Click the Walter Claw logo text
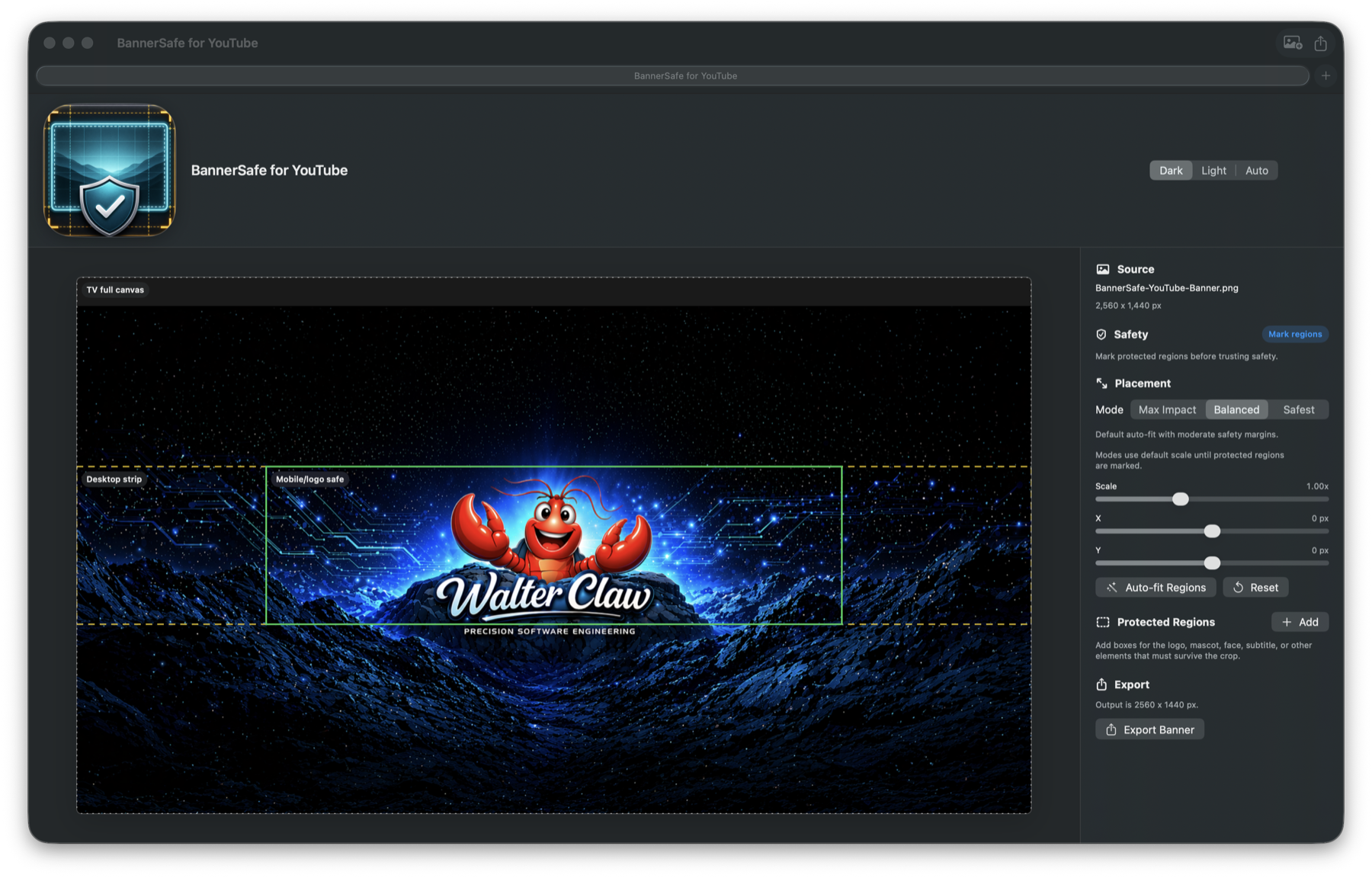 click(543, 596)
